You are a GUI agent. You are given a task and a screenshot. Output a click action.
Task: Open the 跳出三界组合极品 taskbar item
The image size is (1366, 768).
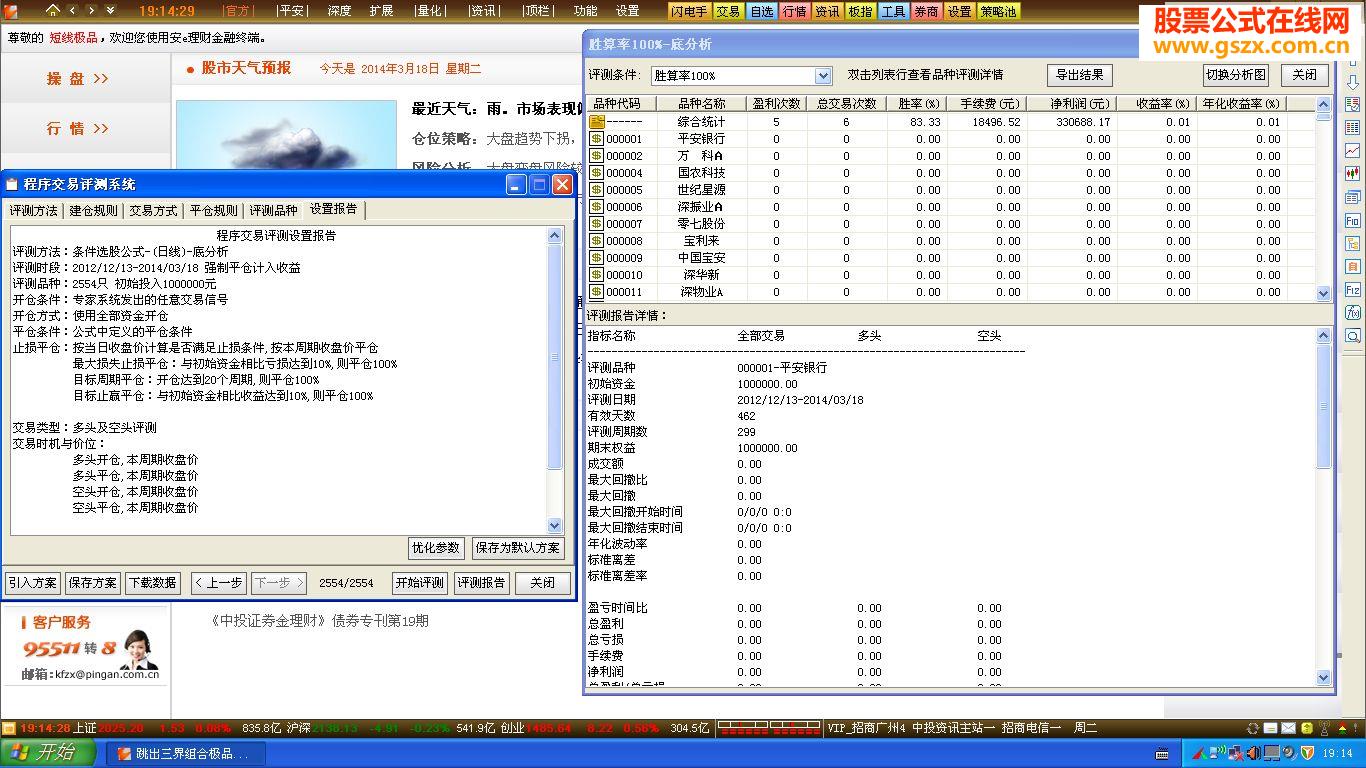186,753
